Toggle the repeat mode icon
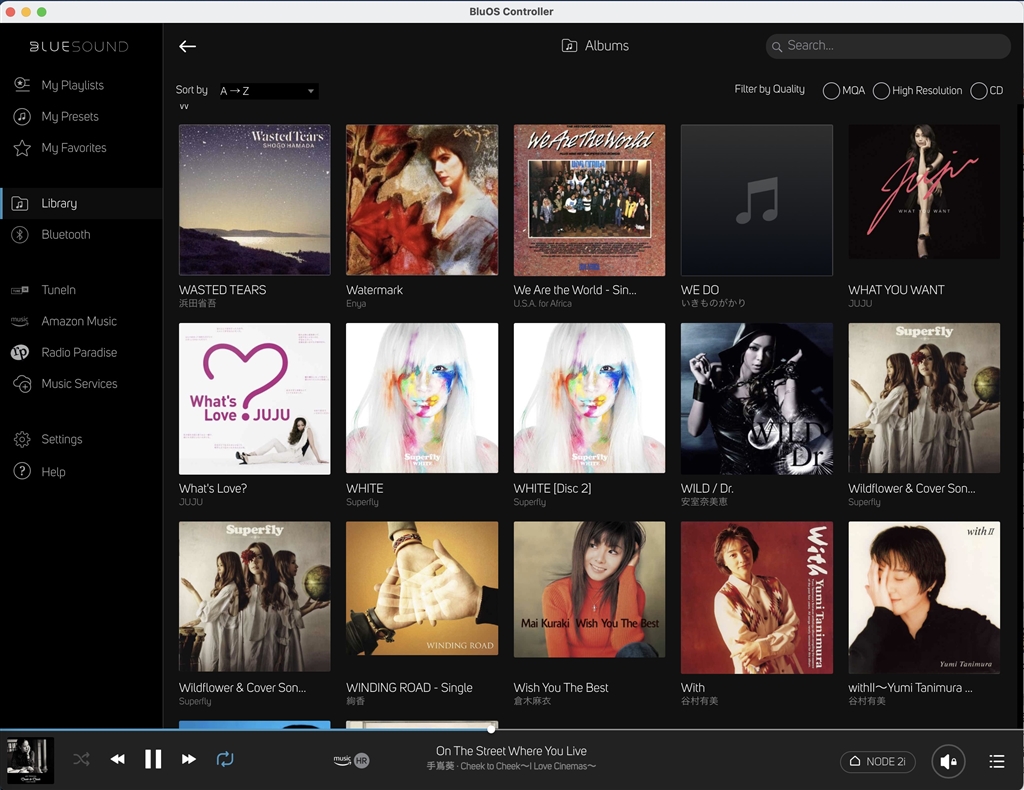 pyautogui.click(x=225, y=759)
